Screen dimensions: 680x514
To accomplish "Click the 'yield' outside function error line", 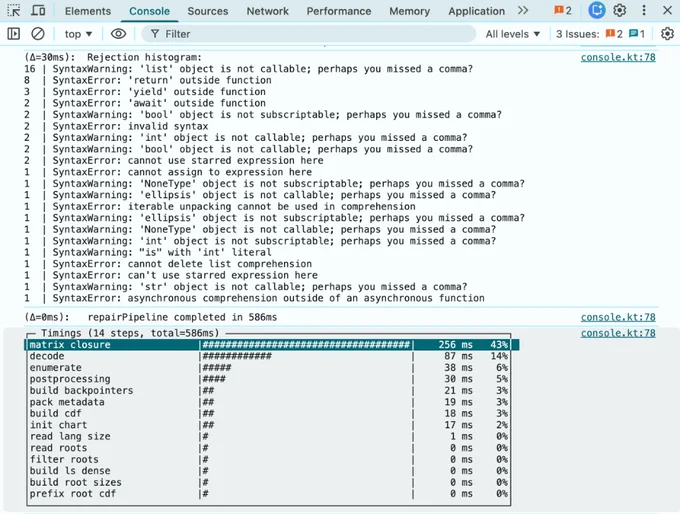I will click(145, 92).
